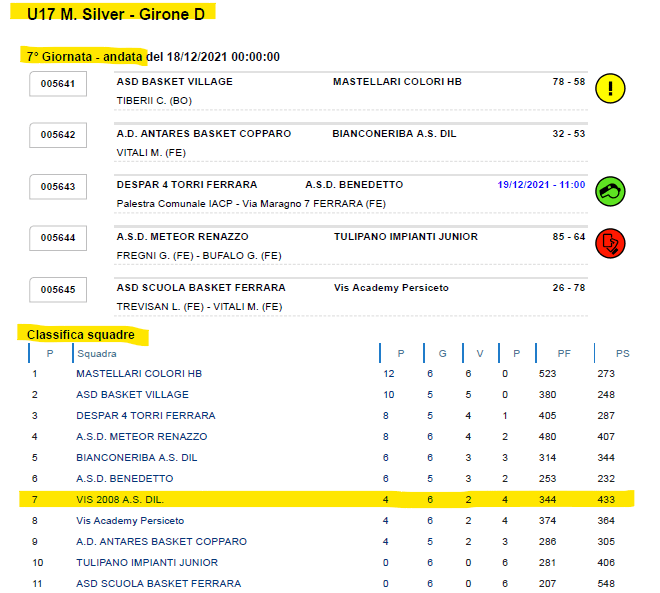Screen dimensions: 660x593
Task: Open MASTELLARI COLORI HB in standings
Action: tap(139, 374)
